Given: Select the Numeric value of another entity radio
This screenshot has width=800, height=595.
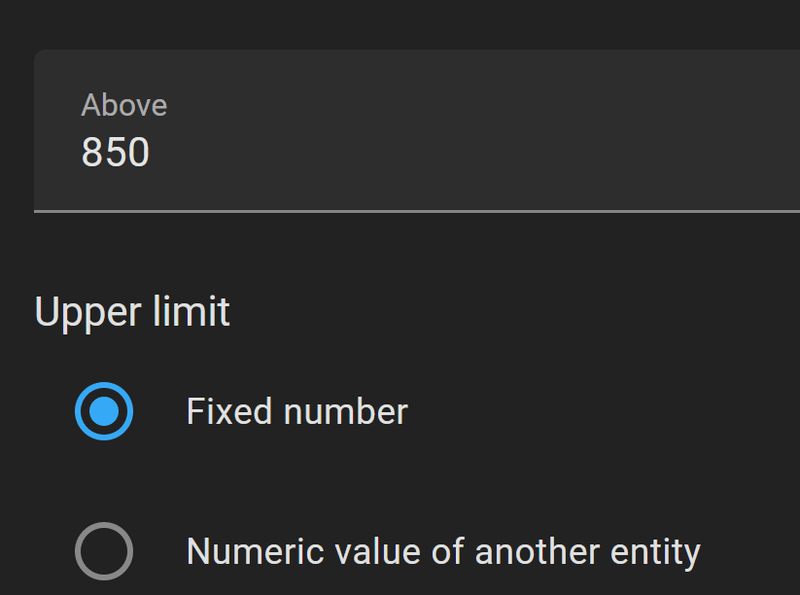Looking at the screenshot, I should click(x=104, y=551).
